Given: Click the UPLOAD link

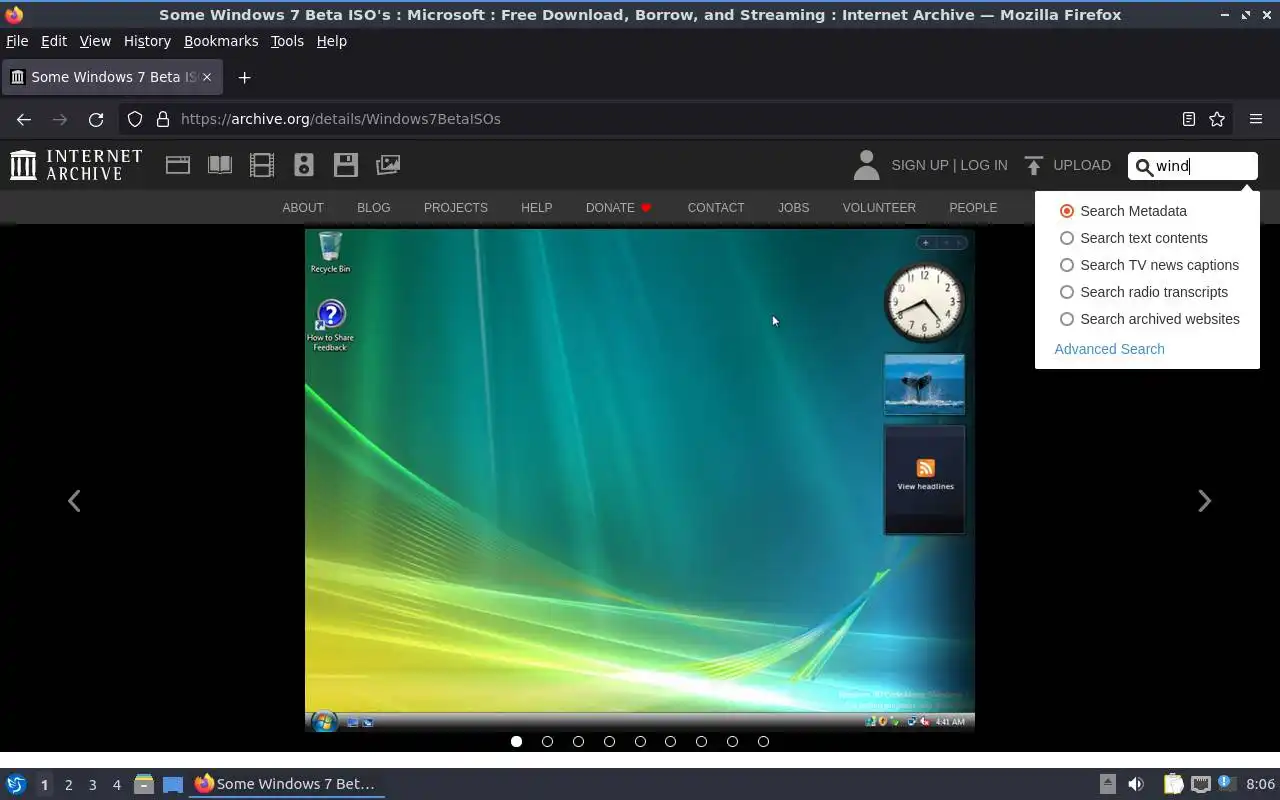Looking at the screenshot, I should coord(1082,165).
